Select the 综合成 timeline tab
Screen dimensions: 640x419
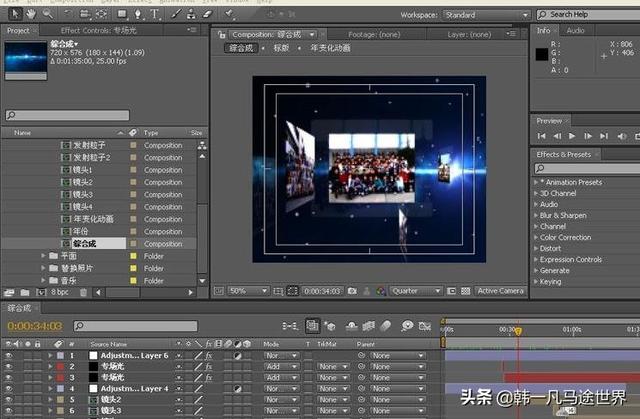pyautogui.click(x=20, y=308)
